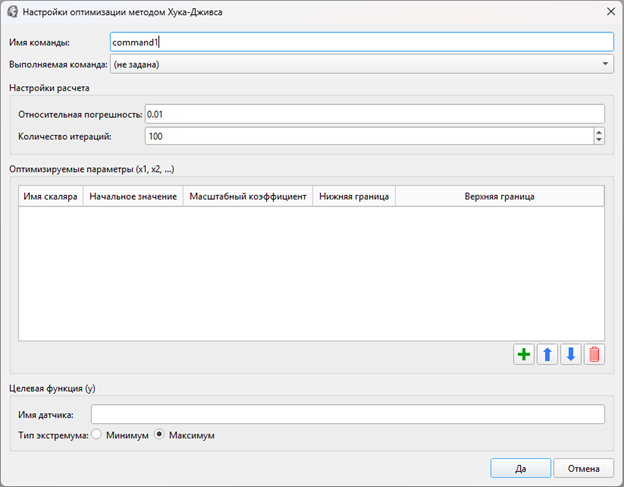The image size is (624, 487).
Task: Increase Количество итераций with up arrow
Action: coord(599,131)
